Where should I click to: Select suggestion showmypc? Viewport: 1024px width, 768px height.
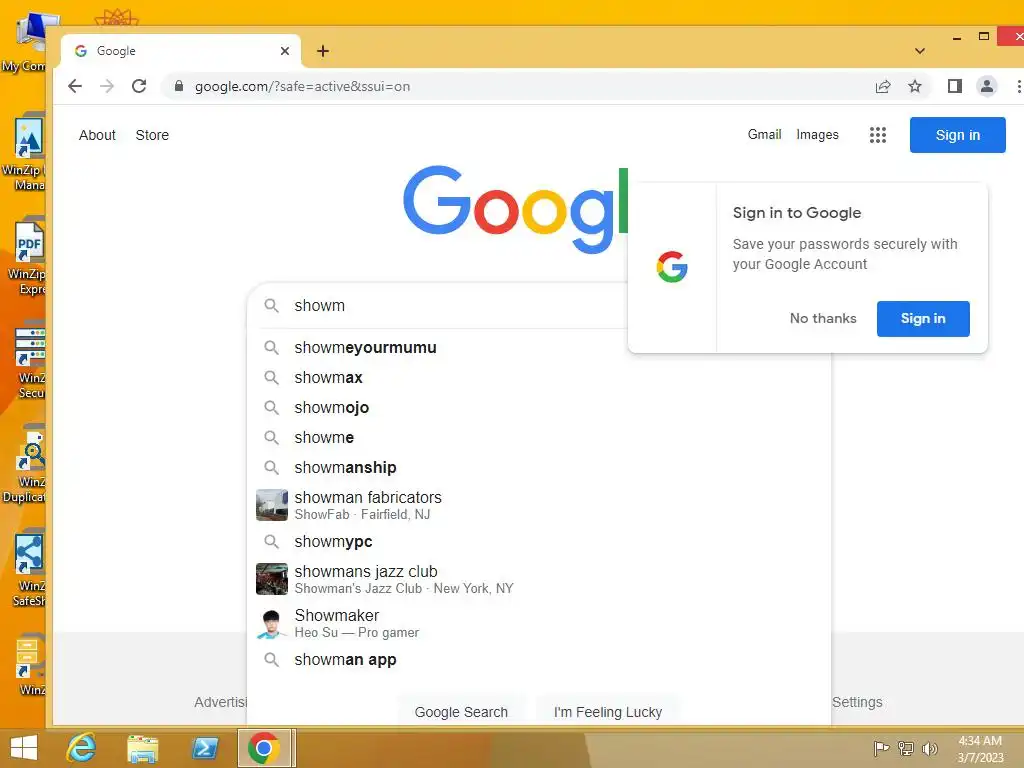(x=538, y=541)
